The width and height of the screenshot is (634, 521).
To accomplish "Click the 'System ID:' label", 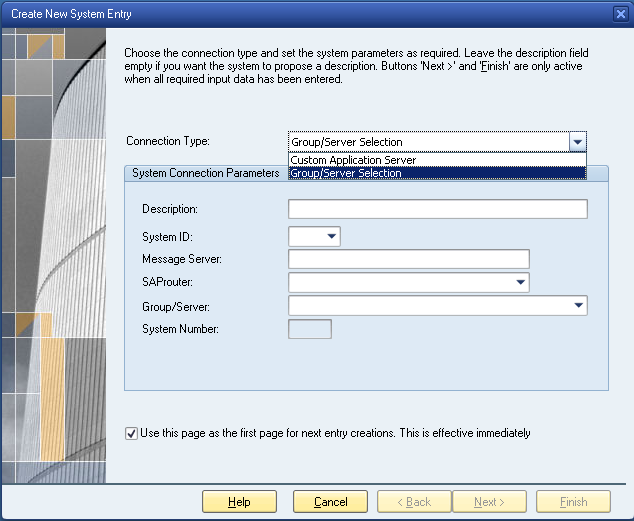I will click(x=167, y=236).
